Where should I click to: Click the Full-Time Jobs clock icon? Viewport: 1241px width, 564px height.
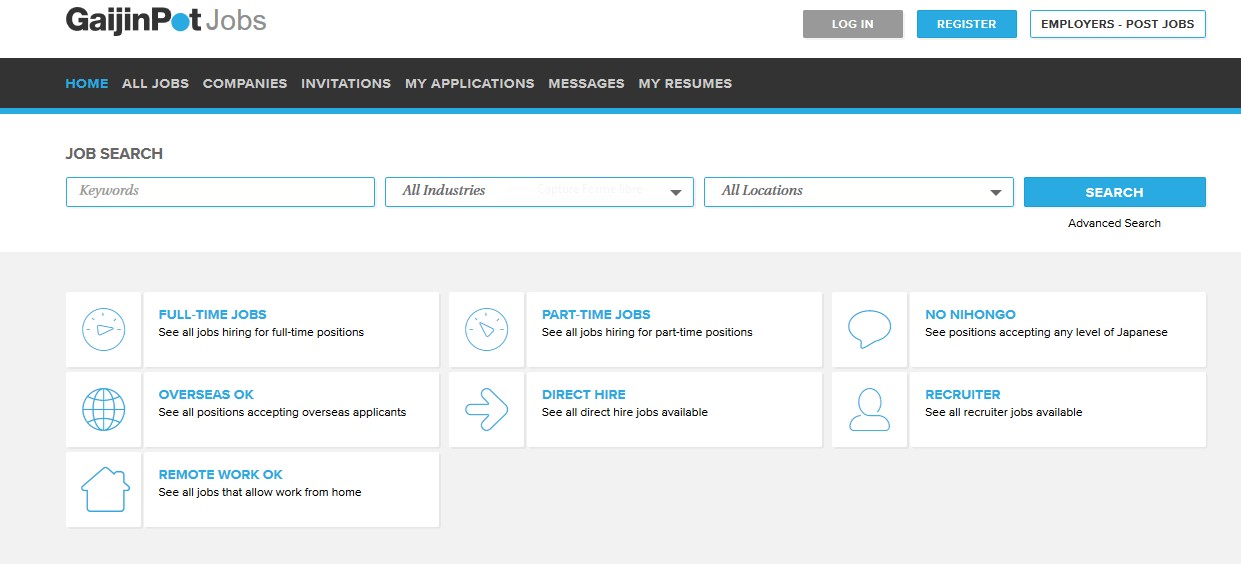[x=104, y=330]
